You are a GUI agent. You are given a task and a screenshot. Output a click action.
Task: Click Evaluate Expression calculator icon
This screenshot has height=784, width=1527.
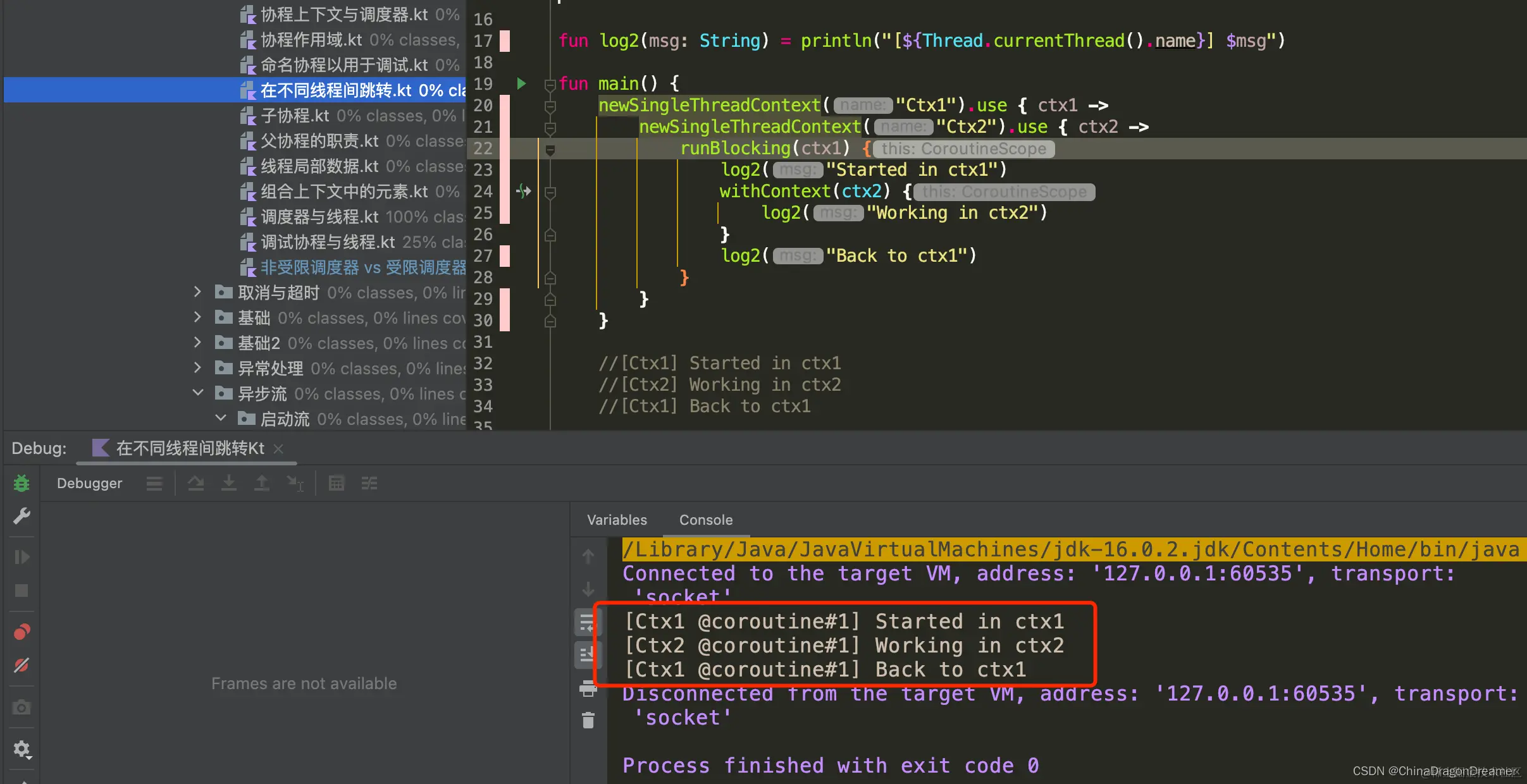[337, 484]
